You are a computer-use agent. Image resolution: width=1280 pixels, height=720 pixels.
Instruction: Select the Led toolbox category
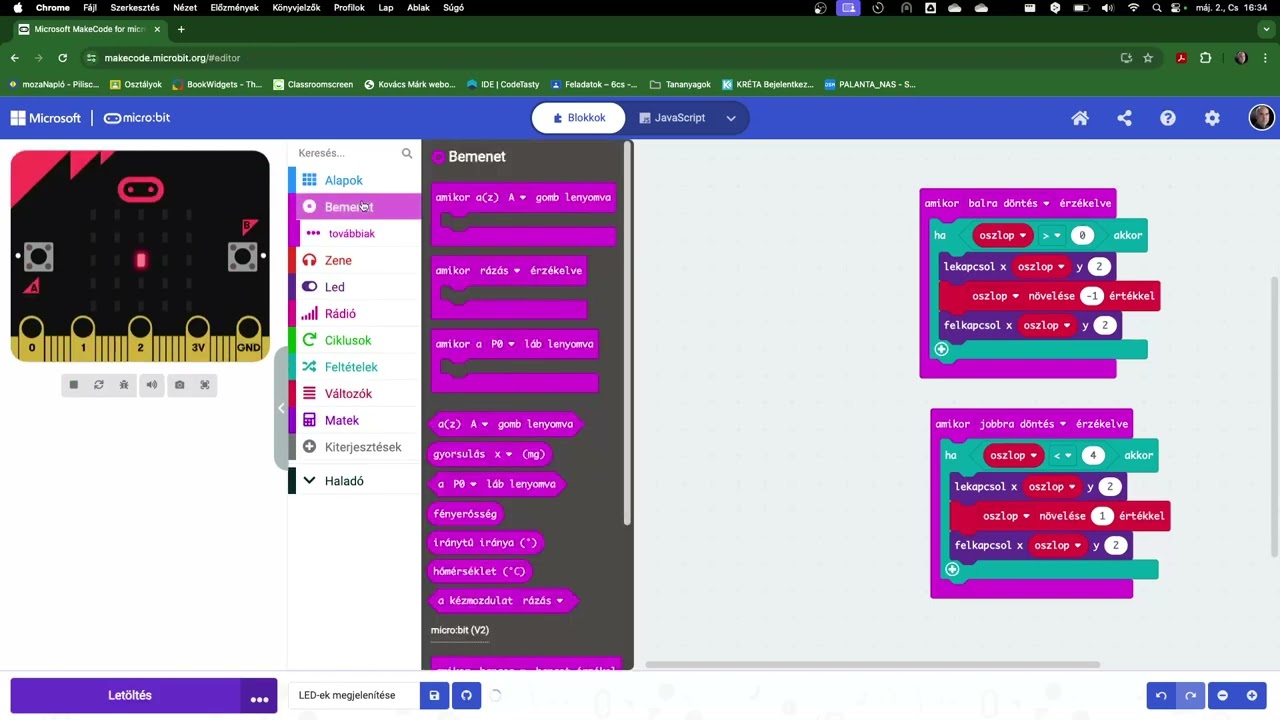[355, 287]
